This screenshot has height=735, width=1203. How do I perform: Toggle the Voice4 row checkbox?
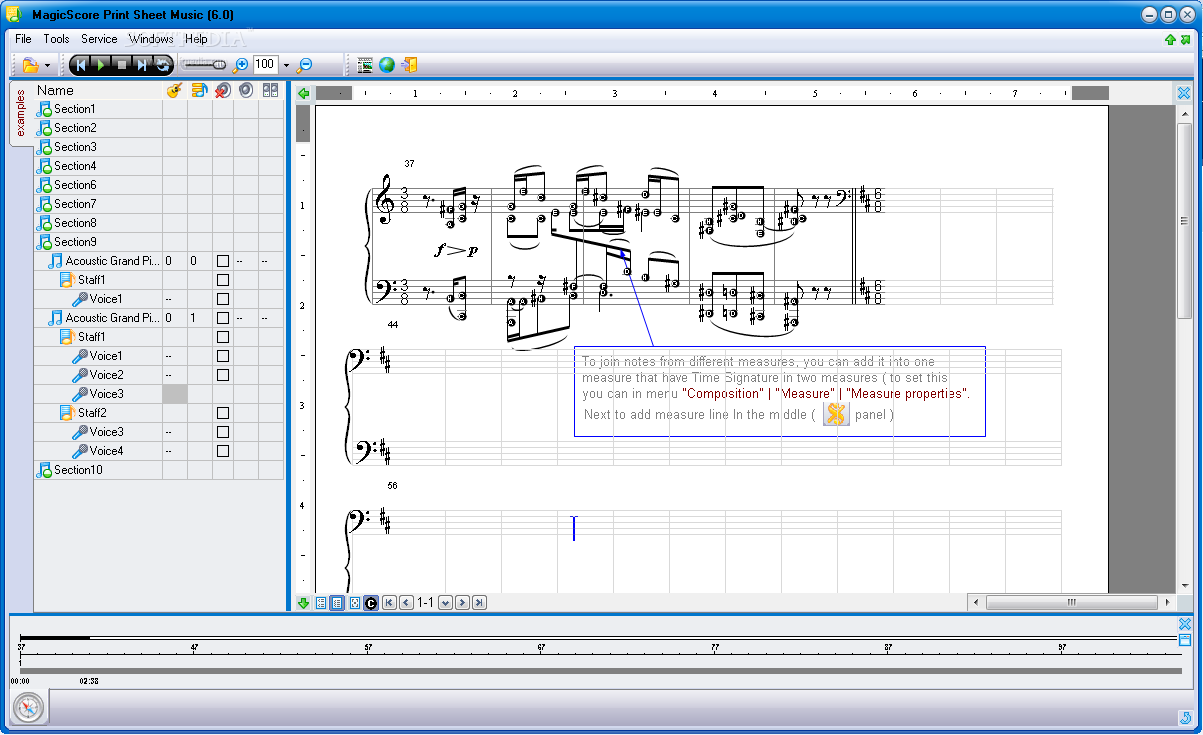point(223,451)
